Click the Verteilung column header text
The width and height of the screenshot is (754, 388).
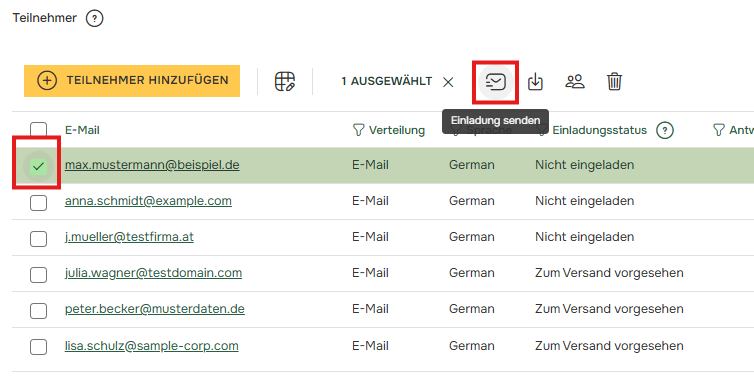click(x=397, y=130)
